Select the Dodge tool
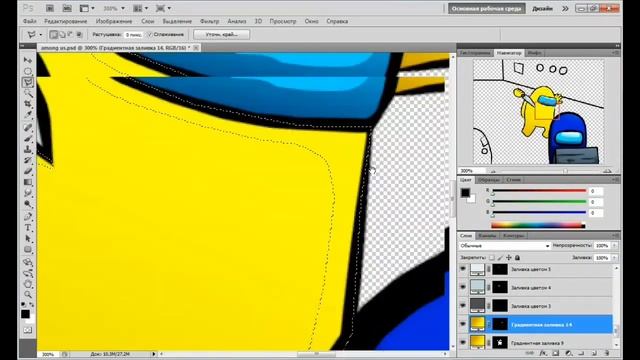 28,204
